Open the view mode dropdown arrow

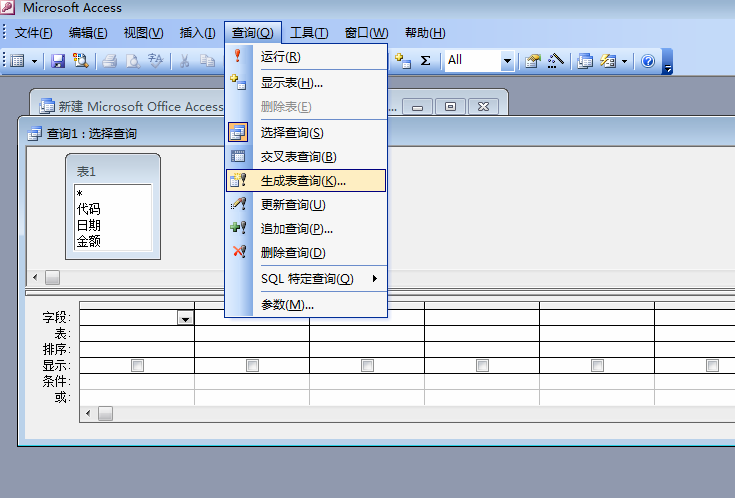click(x=34, y=61)
